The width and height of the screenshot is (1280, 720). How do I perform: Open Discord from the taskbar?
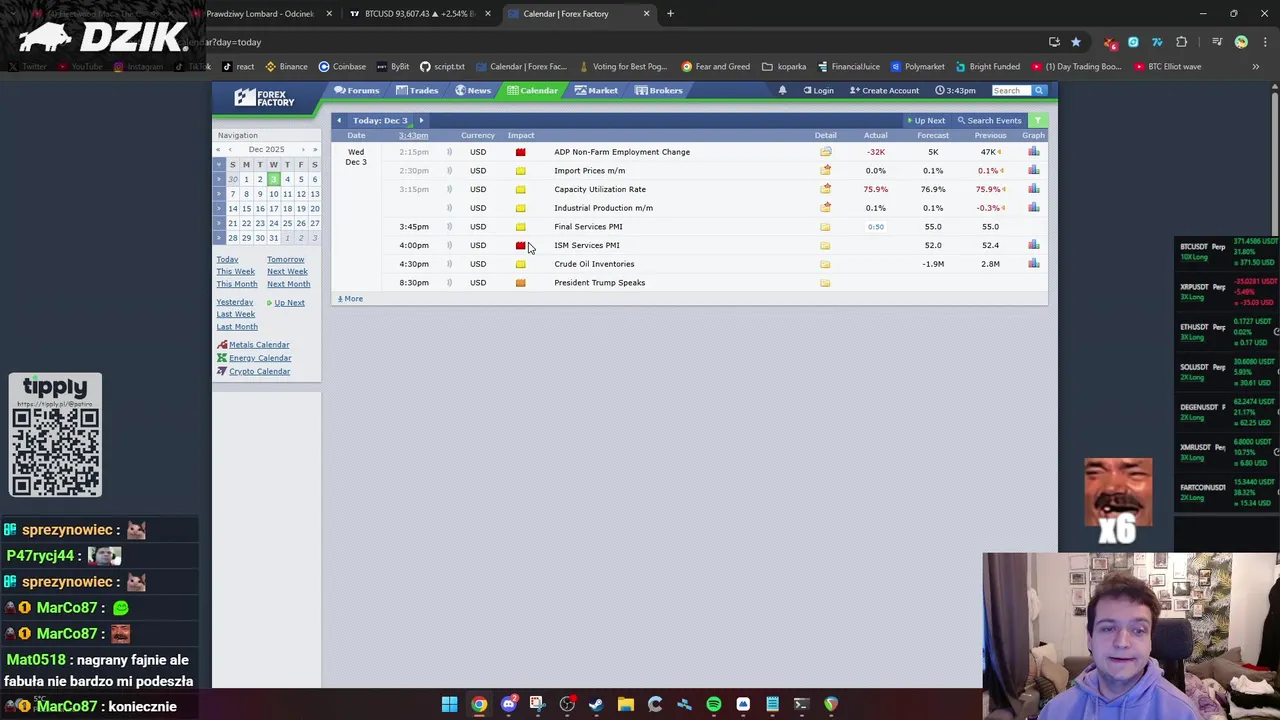[x=508, y=704]
